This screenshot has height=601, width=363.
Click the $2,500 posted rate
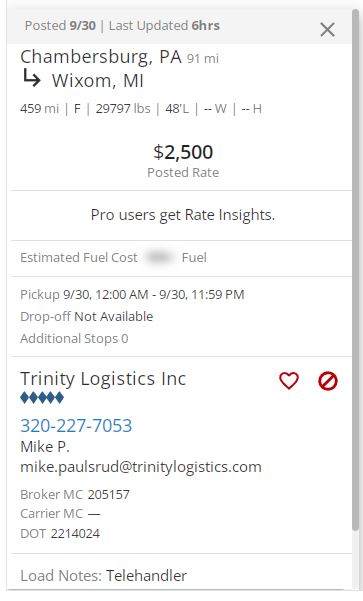[183, 152]
